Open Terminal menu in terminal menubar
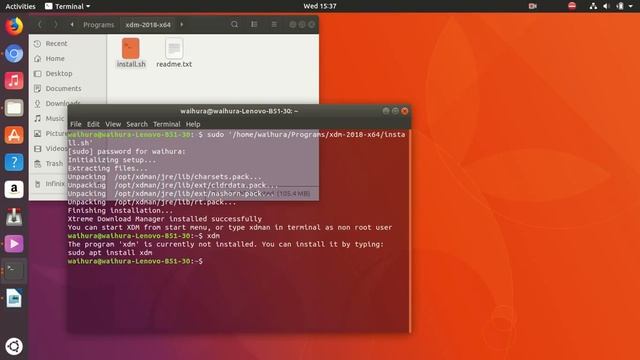Image resolution: width=640 pixels, height=360 pixels. coord(167,124)
